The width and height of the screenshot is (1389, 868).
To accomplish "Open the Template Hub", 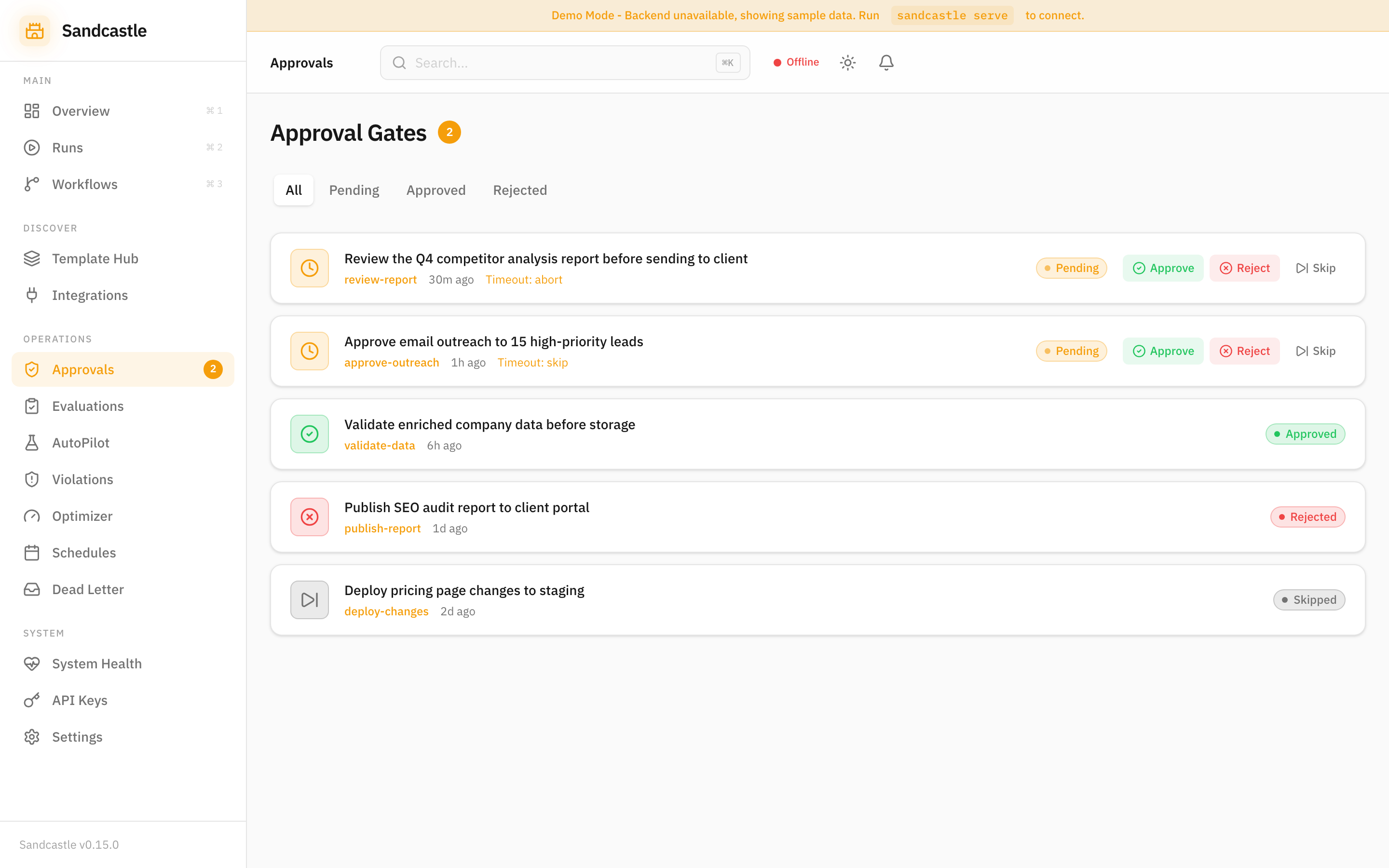I will click(95, 258).
